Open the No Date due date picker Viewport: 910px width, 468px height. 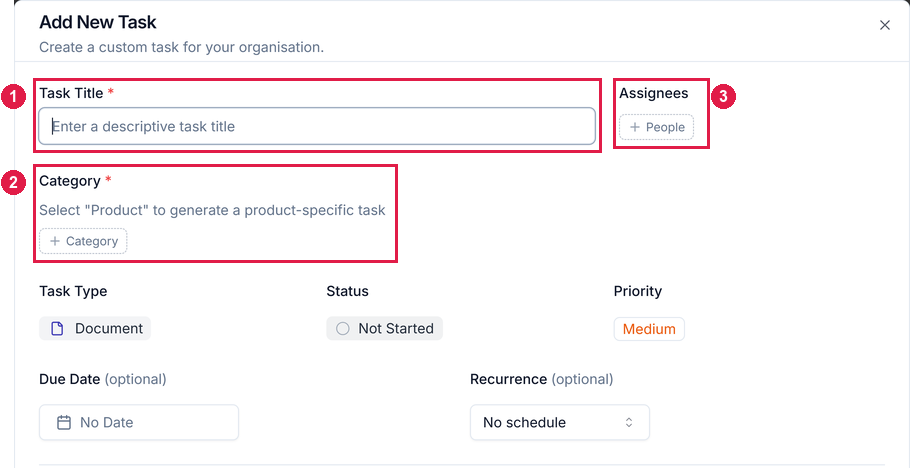tap(139, 422)
